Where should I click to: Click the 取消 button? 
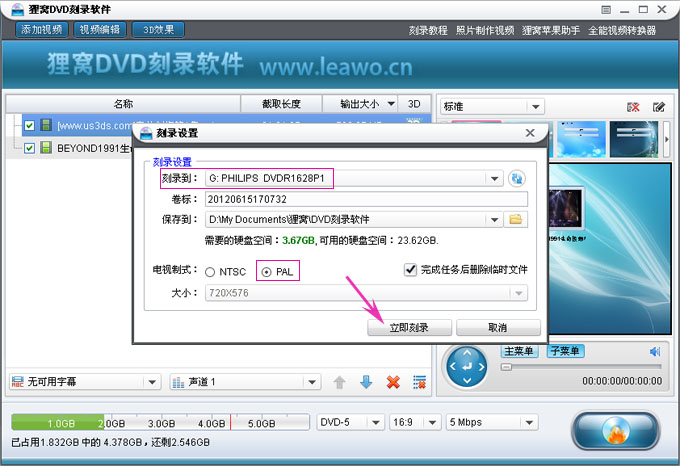[498, 327]
